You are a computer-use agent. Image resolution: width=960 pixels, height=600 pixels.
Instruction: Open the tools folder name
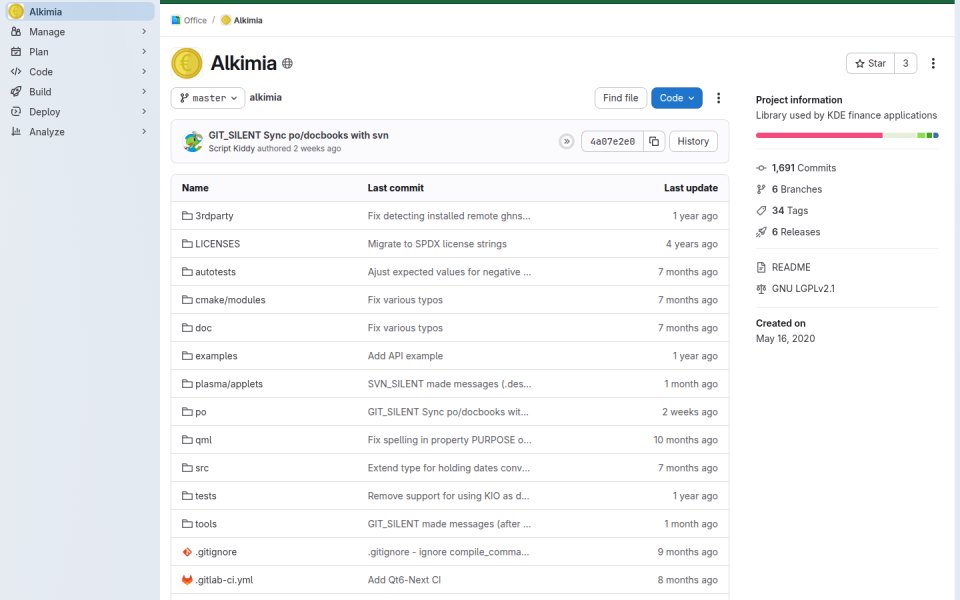(x=206, y=524)
